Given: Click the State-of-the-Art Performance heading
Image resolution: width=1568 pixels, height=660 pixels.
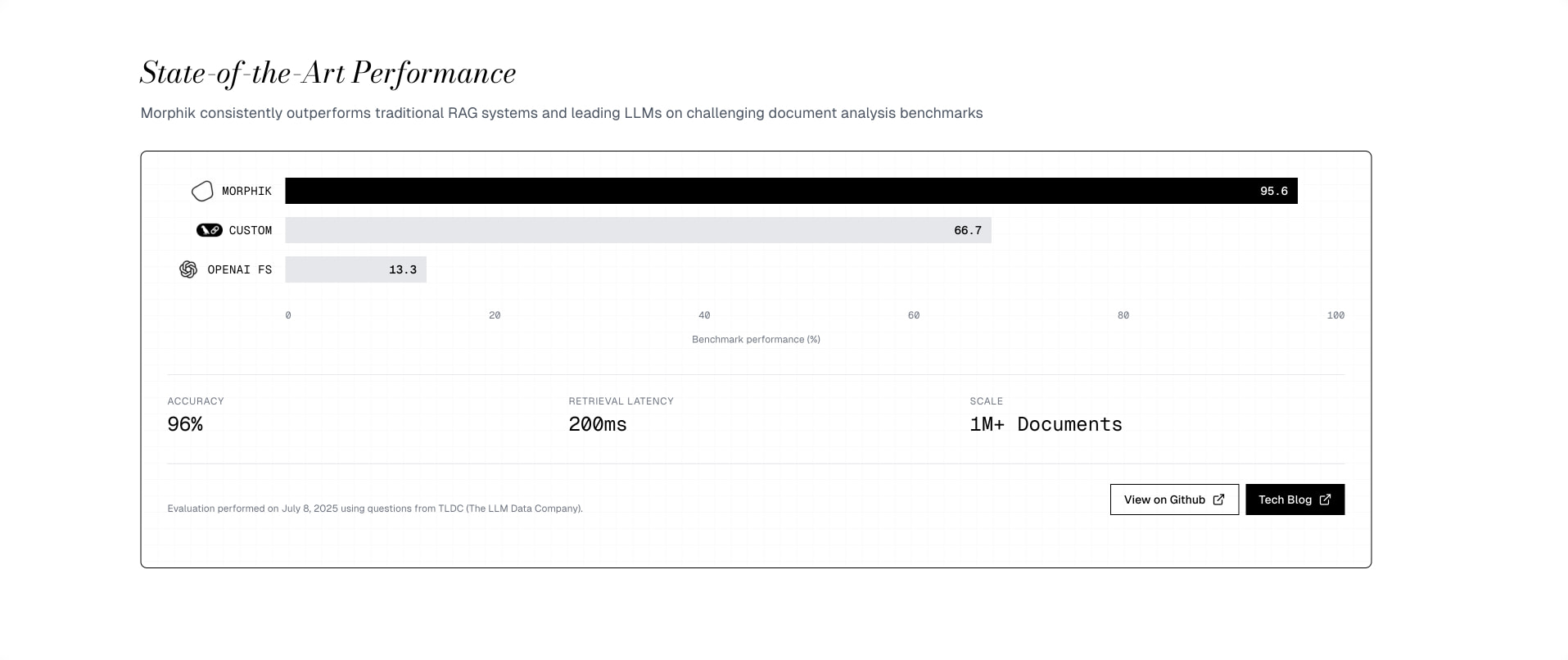Looking at the screenshot, I should 328,73.
